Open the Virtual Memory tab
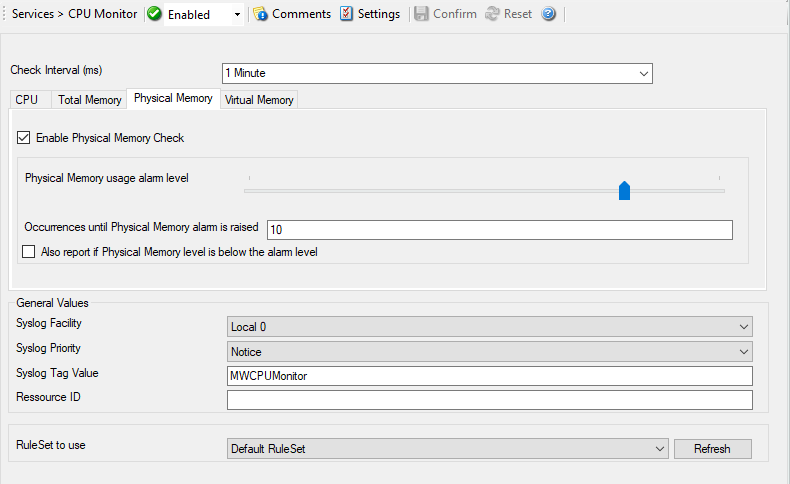The image size is (790, 484). pos(259,100)
